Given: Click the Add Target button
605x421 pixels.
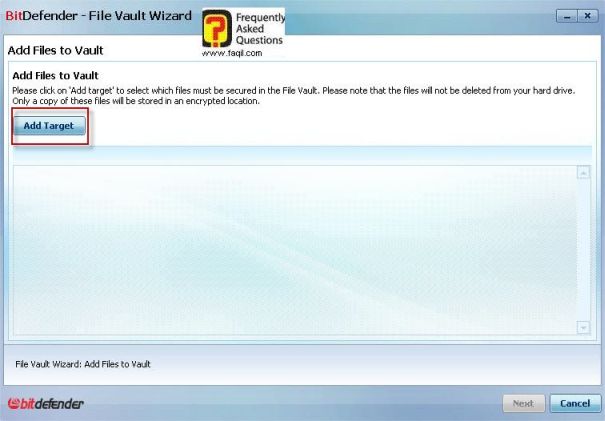Looking at the screenshot, I should pyautogui.click(x=49, y=126).
